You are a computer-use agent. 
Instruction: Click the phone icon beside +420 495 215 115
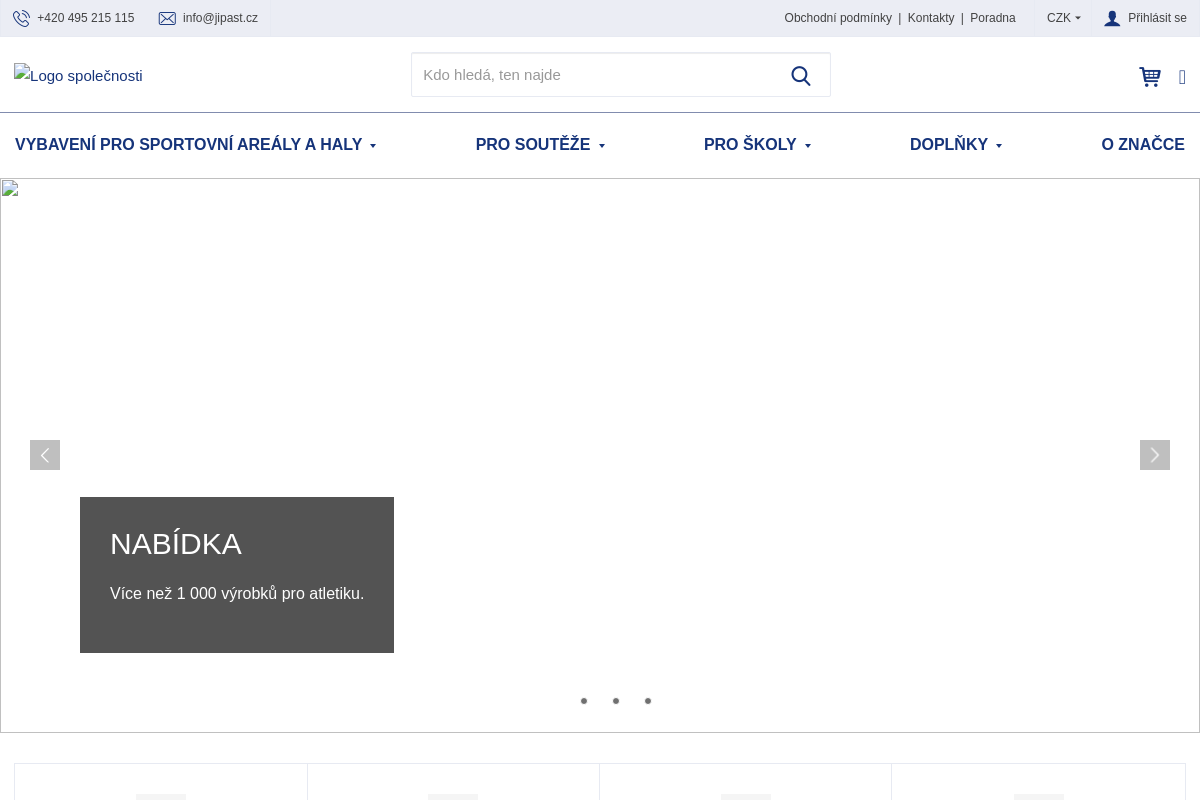coord(21,18)
